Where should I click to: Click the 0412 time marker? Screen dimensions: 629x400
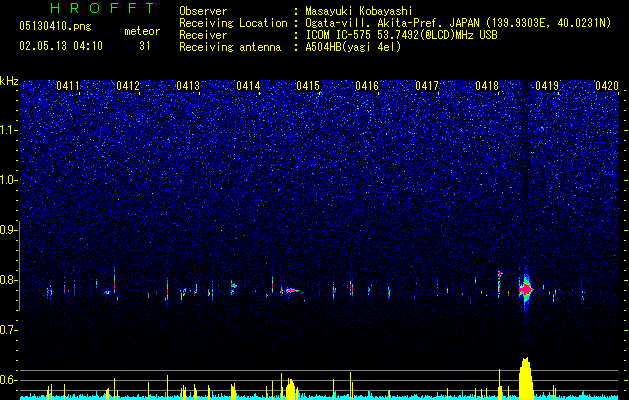click(128, 86)
